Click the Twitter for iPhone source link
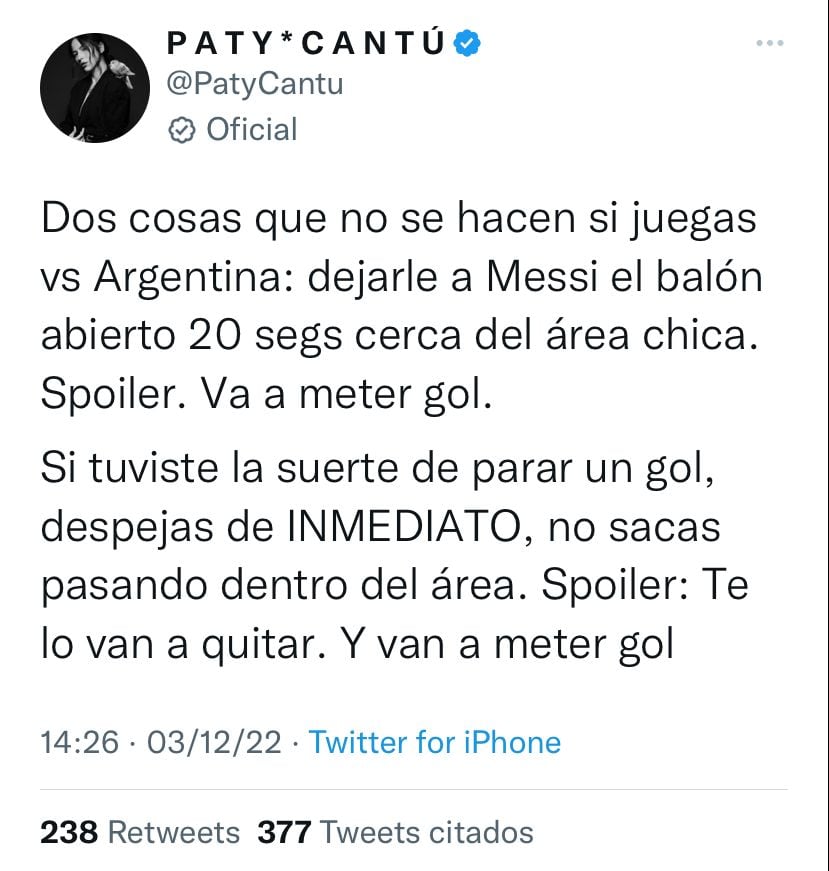Image resolution: width=829 pixels, height=871 pixels. pyautogui.click(x=434, y=743)
